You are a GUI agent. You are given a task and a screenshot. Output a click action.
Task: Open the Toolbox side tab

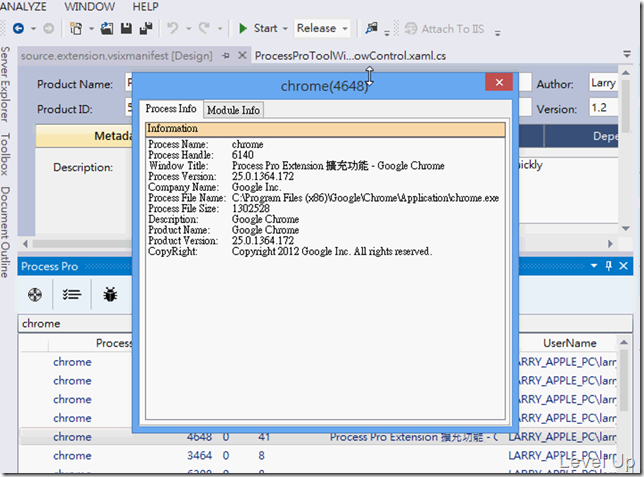(5, 154)
